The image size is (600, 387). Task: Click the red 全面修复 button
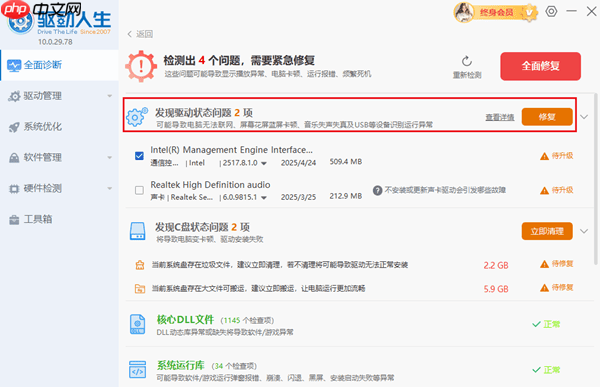[x=540, y=66]
